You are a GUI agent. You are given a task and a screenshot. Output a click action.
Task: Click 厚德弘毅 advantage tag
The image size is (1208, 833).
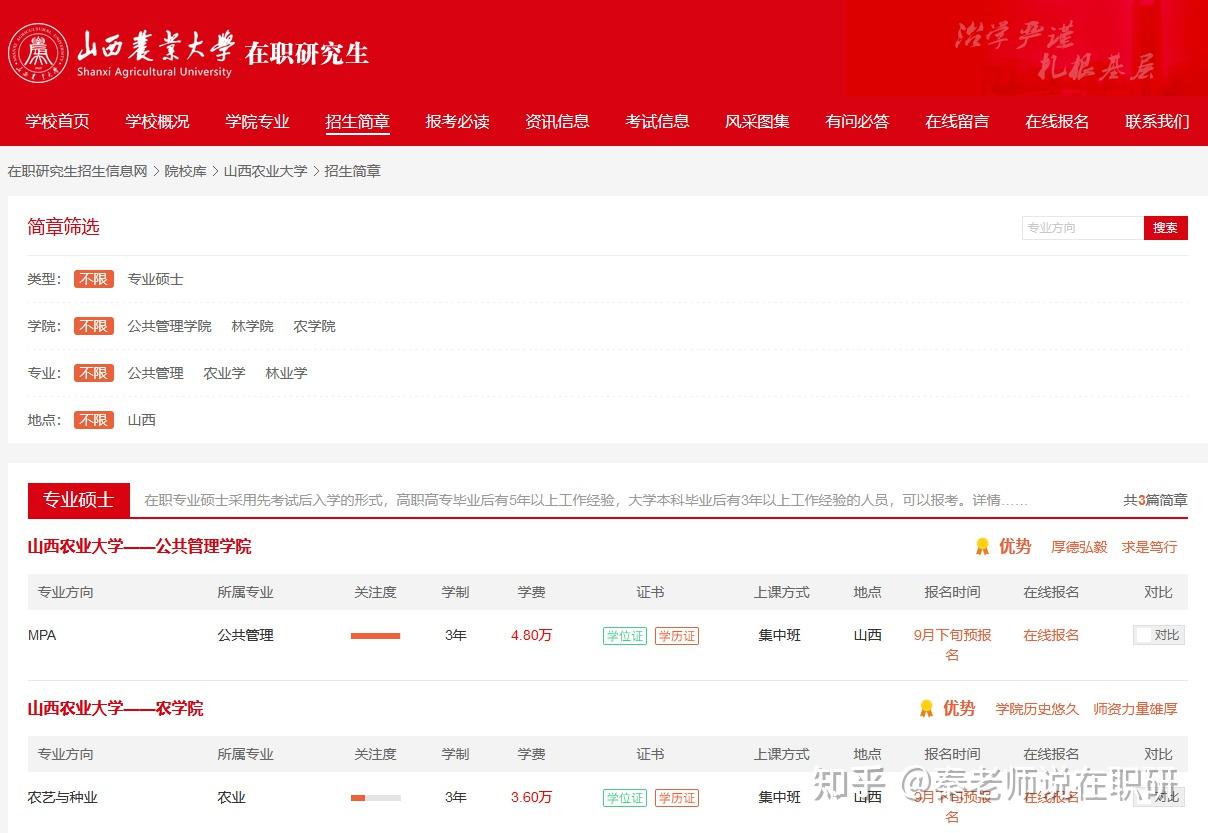pyautogui.click(x=1079, y=547)
